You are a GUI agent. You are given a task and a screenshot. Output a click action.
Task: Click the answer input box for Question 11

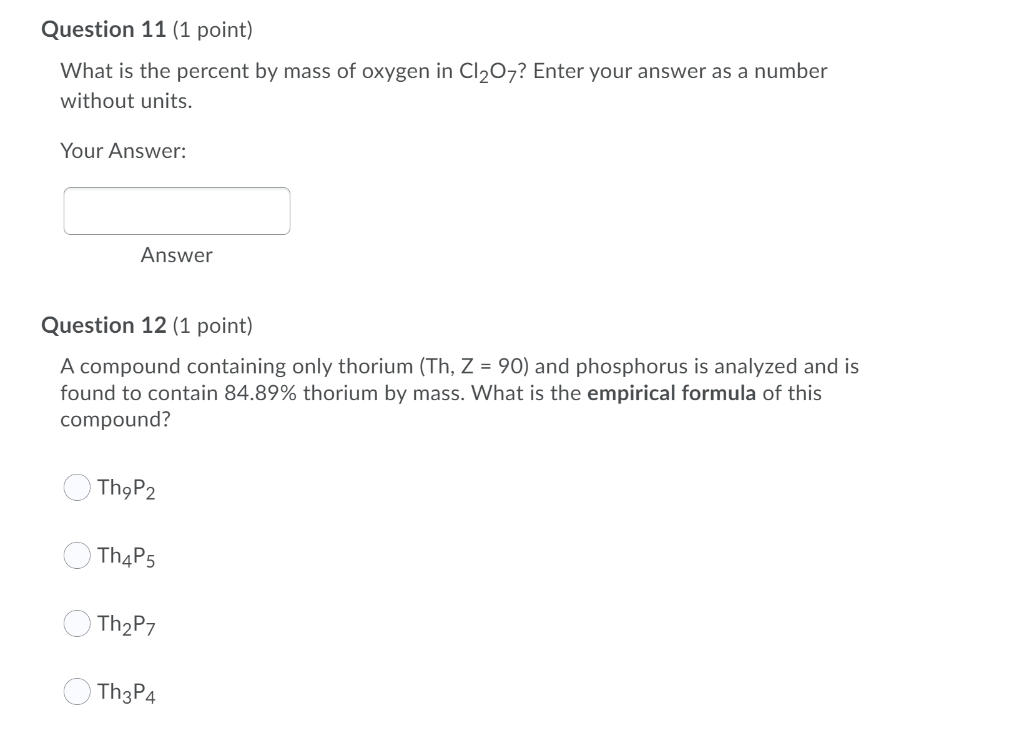[x=177, y=210]
